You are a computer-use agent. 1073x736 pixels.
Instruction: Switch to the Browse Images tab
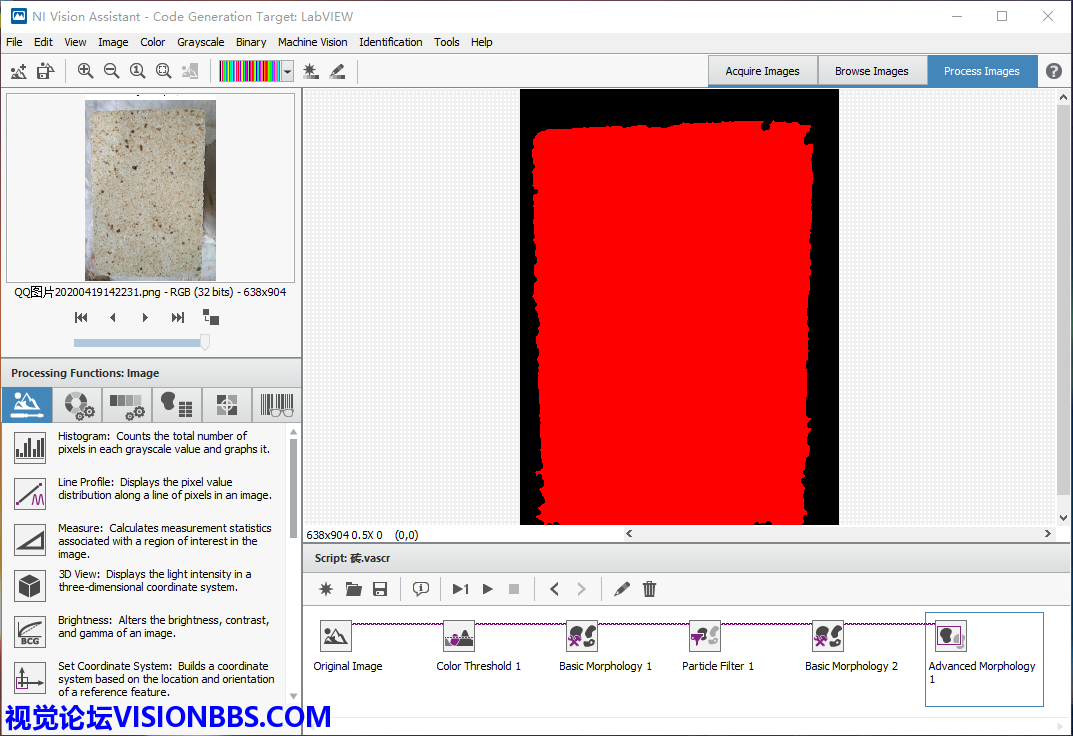(871, 71)
